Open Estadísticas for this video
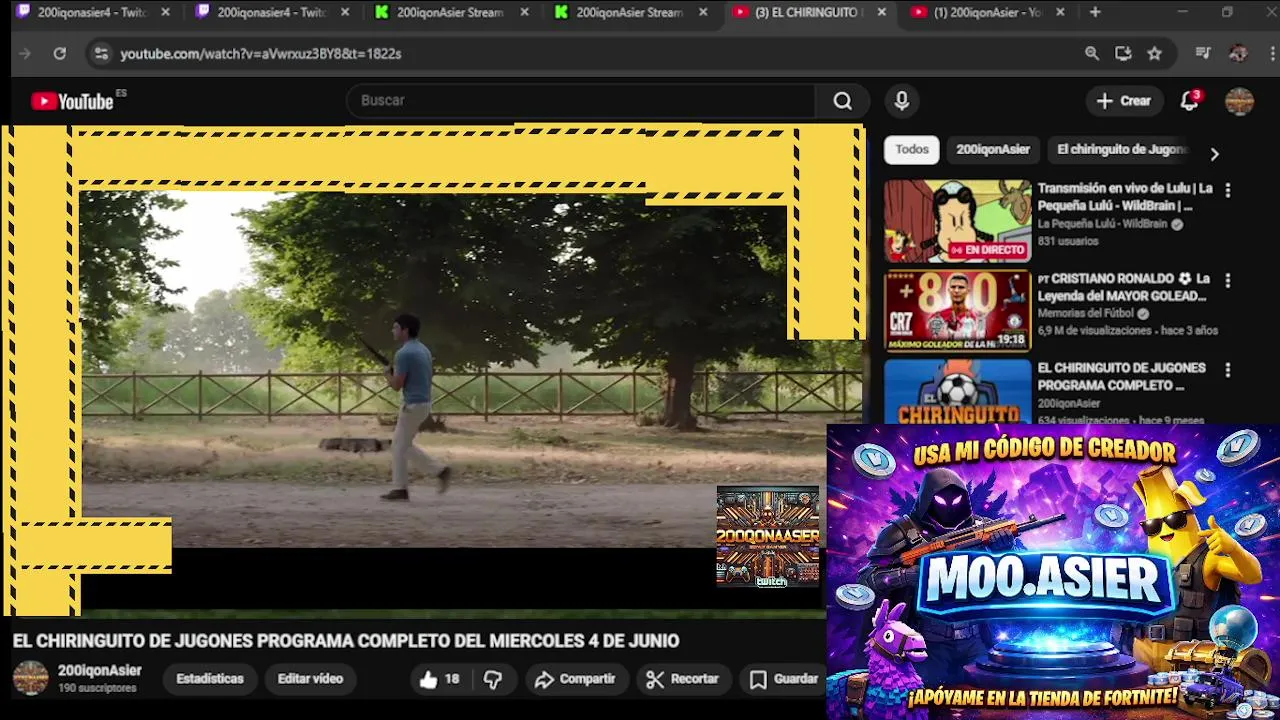Screen dimensions: 1280x720 click(210, 679)
